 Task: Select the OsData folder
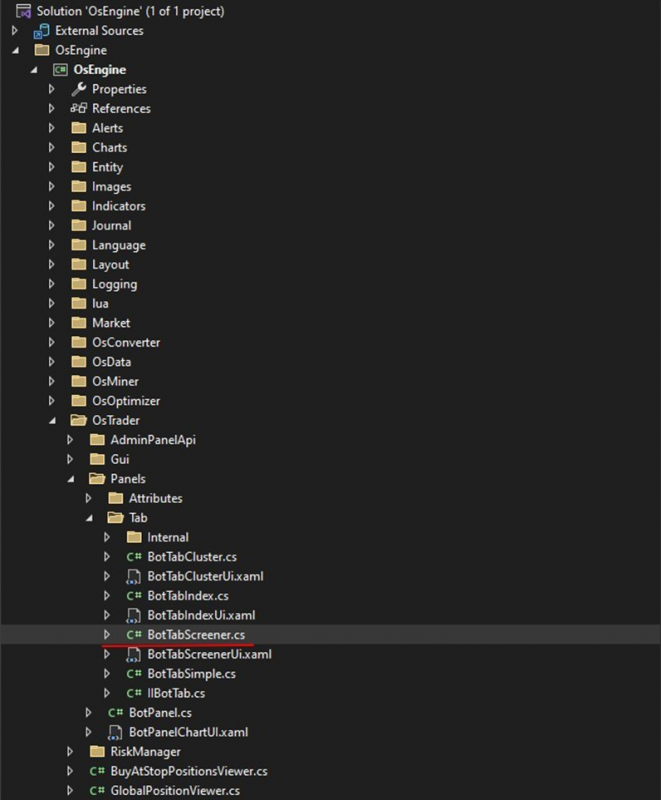point(112,362)
